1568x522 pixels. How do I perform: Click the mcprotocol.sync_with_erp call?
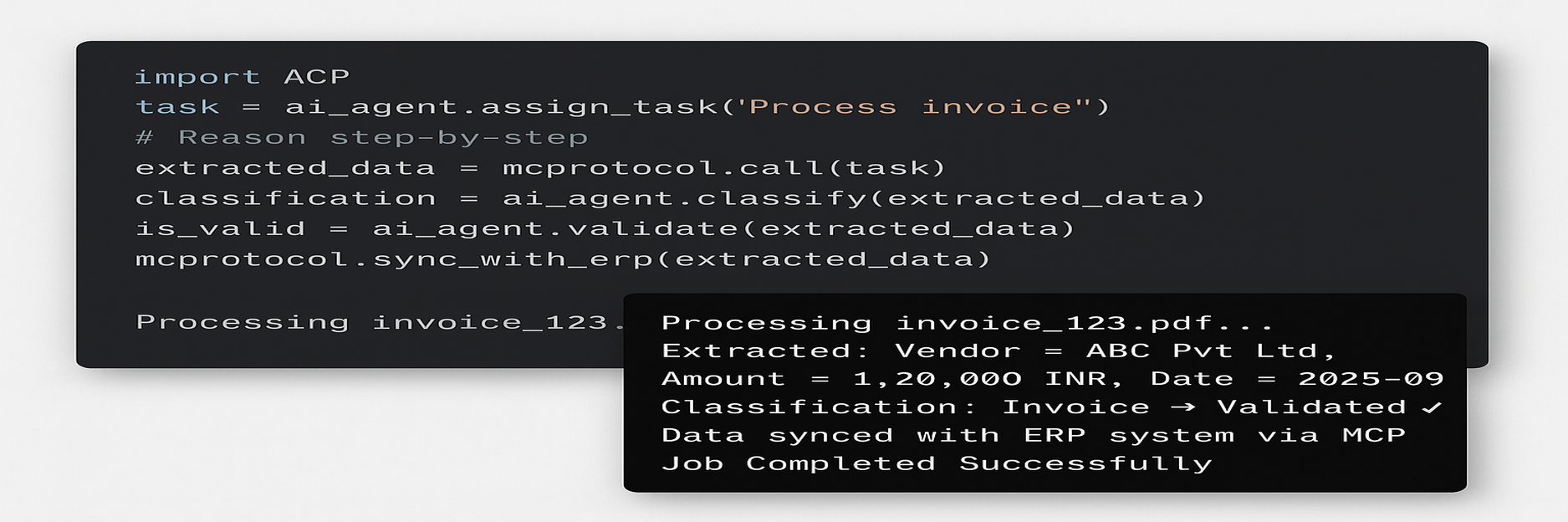[562, 259]
